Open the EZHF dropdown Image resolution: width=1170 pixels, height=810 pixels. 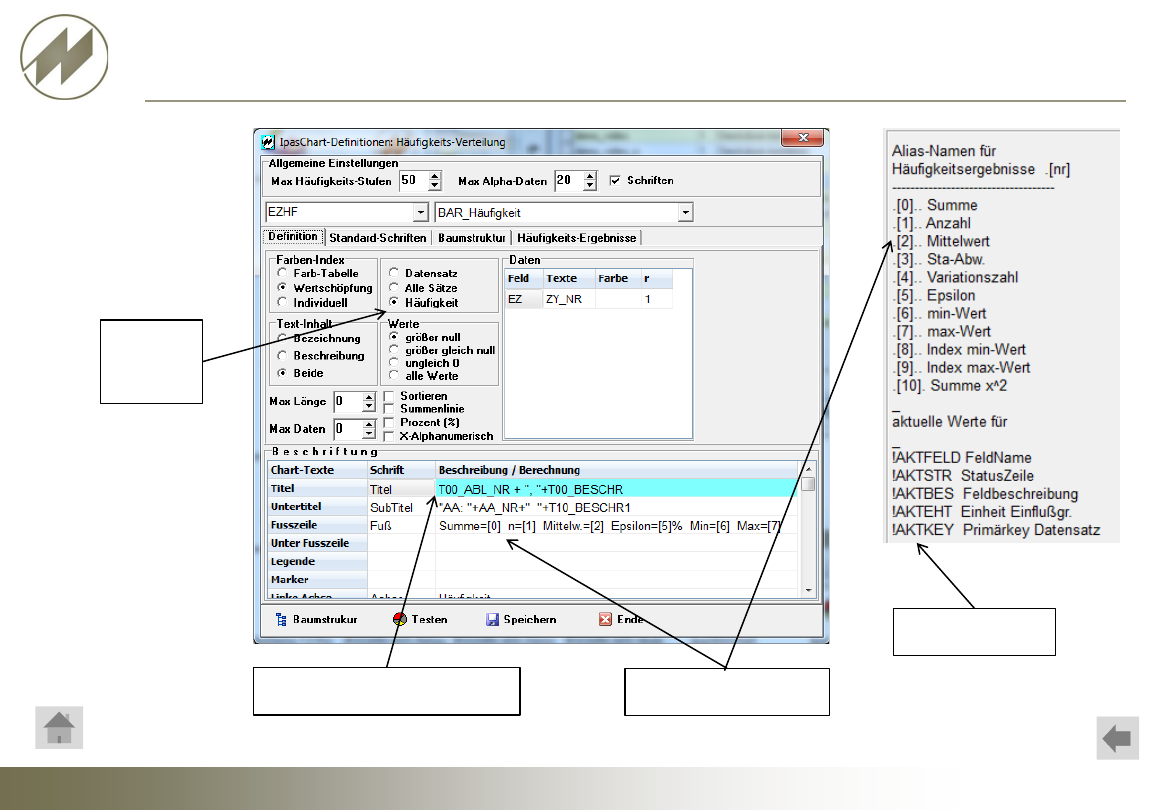(x=421, y=213)
